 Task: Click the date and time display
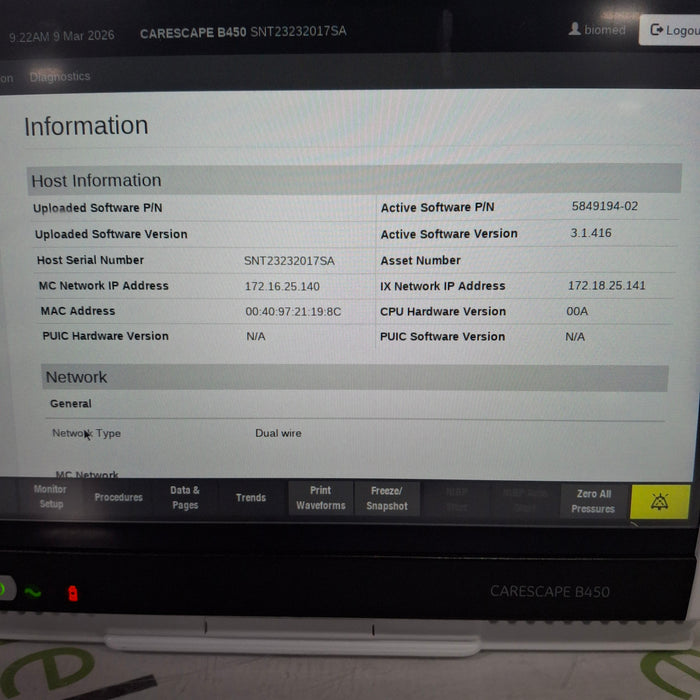point(62,36)
